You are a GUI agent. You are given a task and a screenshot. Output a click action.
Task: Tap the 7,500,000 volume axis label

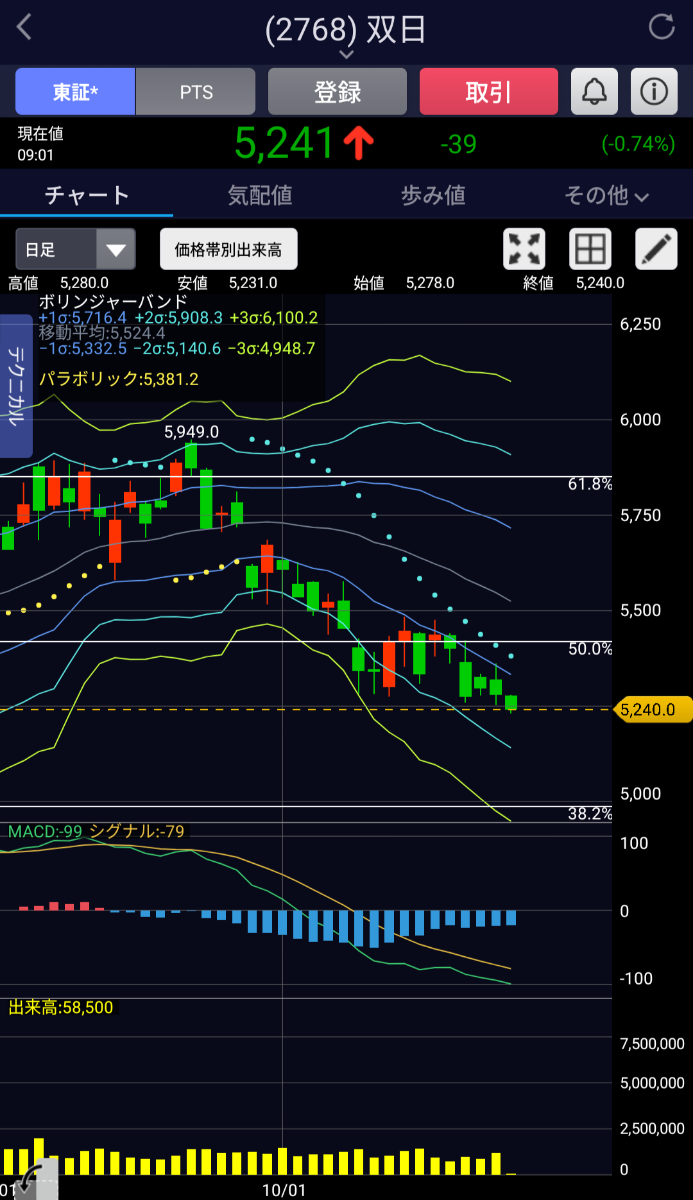652,1043
